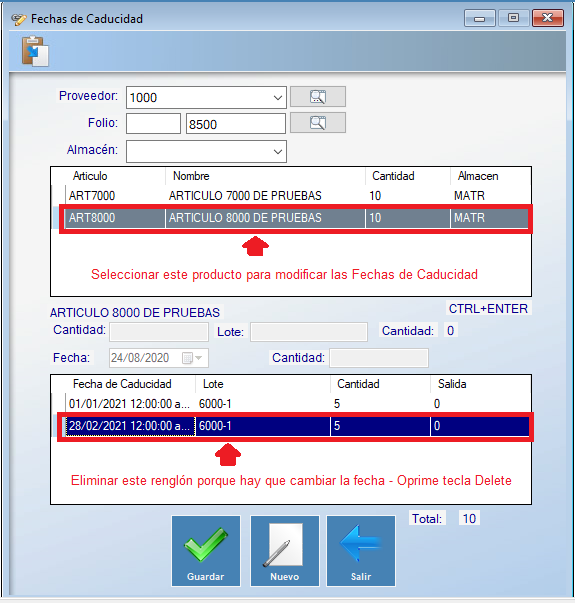The height and width of the screenshot is (603, 575).
Task: Click the blue arrow Salir button
Action: 361,551
